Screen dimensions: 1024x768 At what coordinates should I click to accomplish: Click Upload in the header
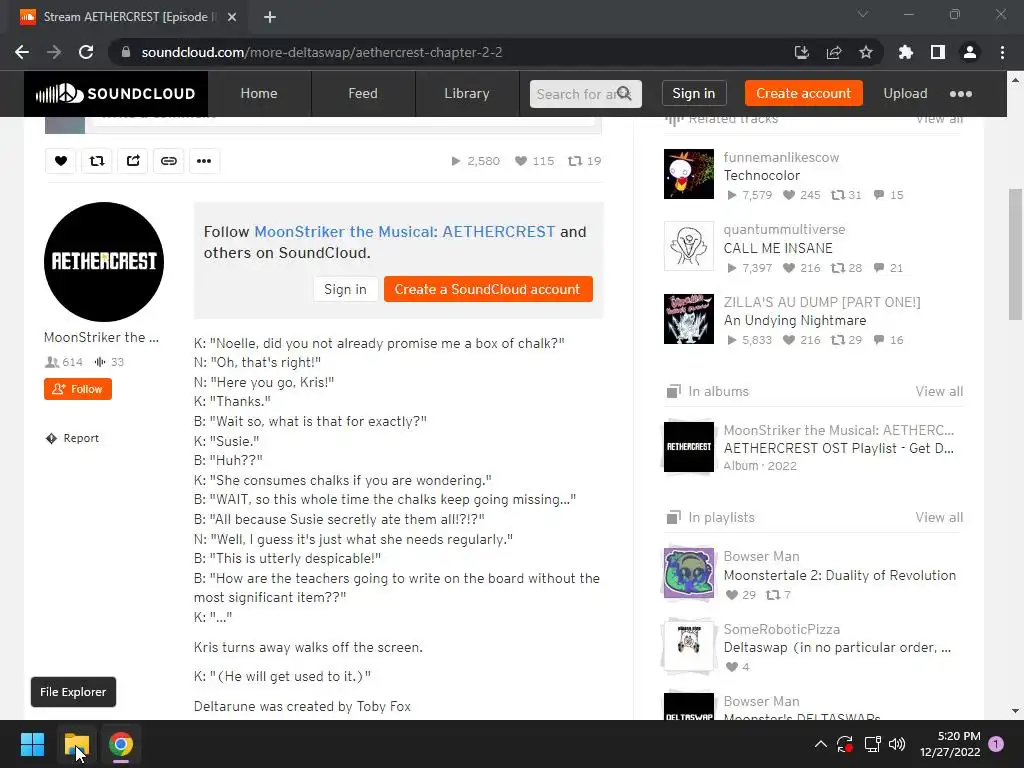[905, 93]
